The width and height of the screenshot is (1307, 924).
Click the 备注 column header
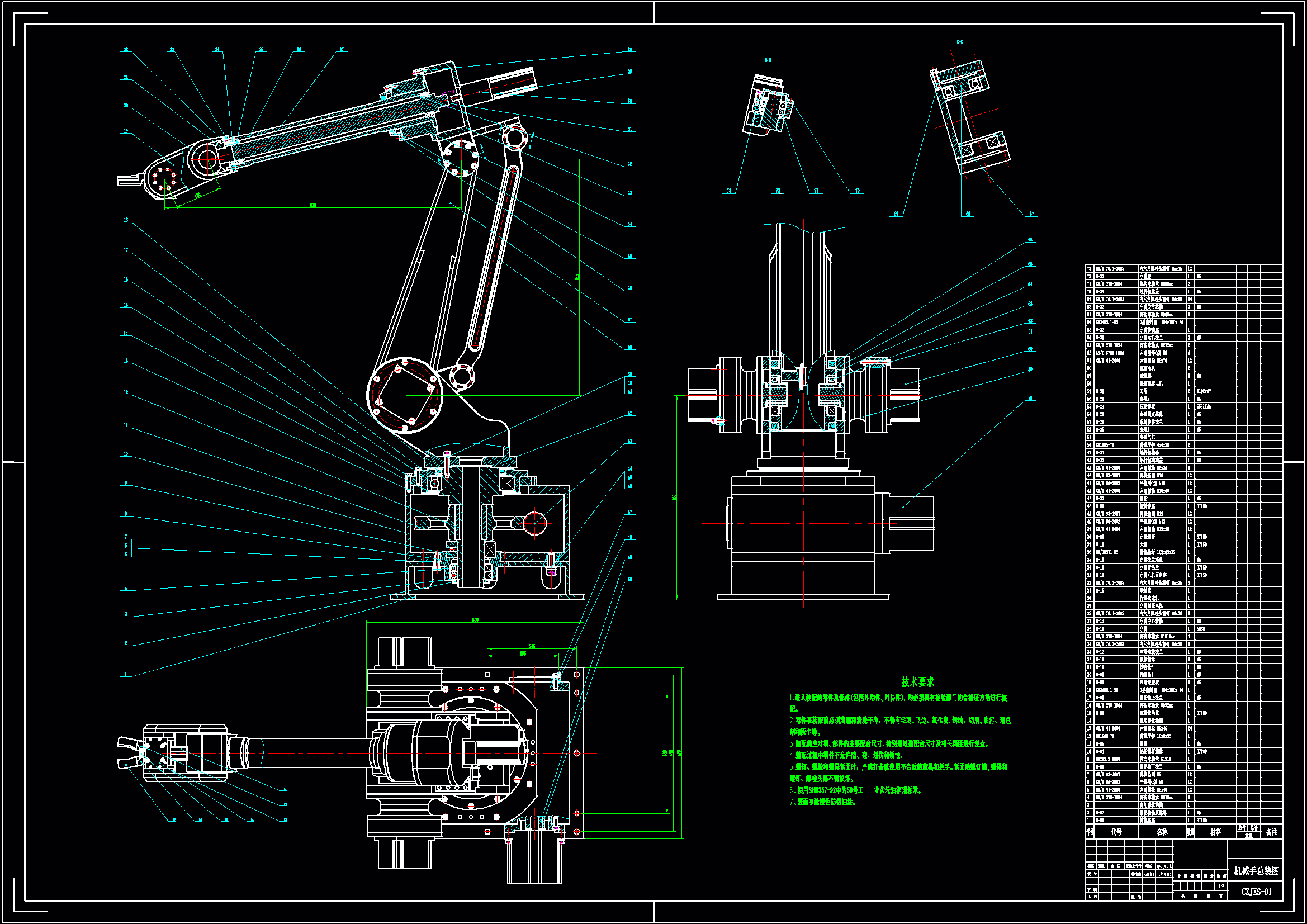pos(1271,832)
